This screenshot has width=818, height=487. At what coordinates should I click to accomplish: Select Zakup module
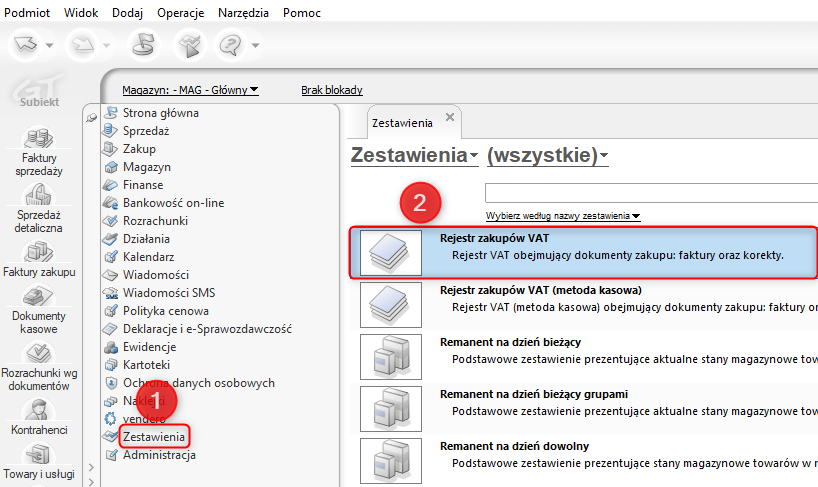[x=139, y=149]
